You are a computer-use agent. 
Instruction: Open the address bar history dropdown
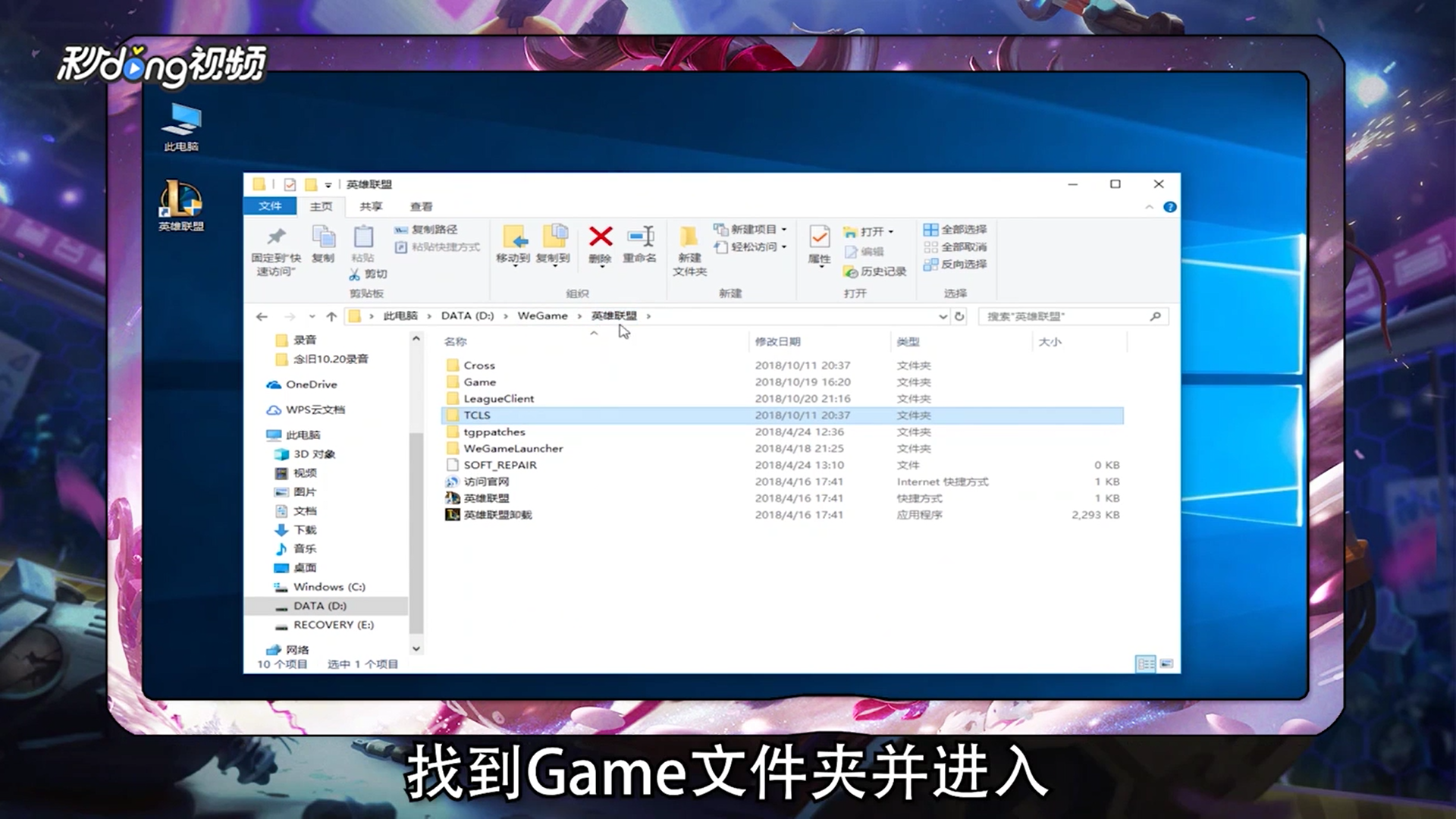(943, 316)
